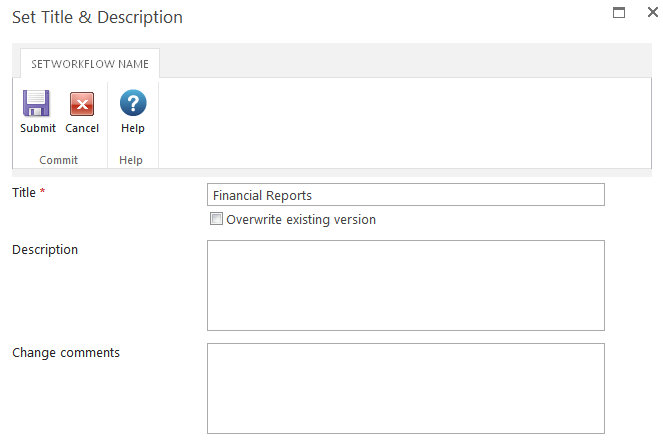Click the Help group label in ribbon
This screenshot has width=663, height=447.
[131, 160]
